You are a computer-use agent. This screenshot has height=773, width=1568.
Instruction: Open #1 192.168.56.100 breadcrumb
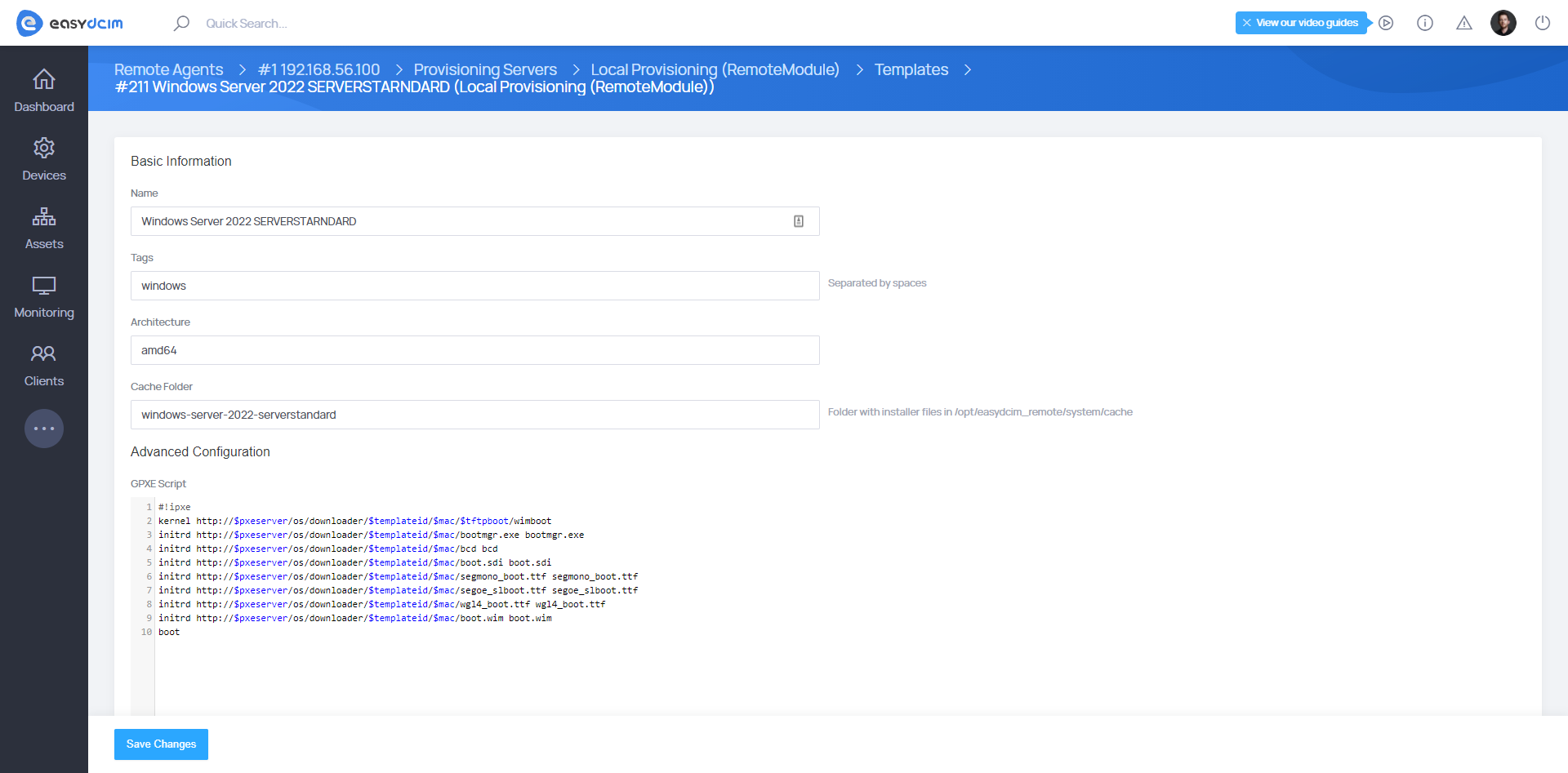click(x=318, y=69)
